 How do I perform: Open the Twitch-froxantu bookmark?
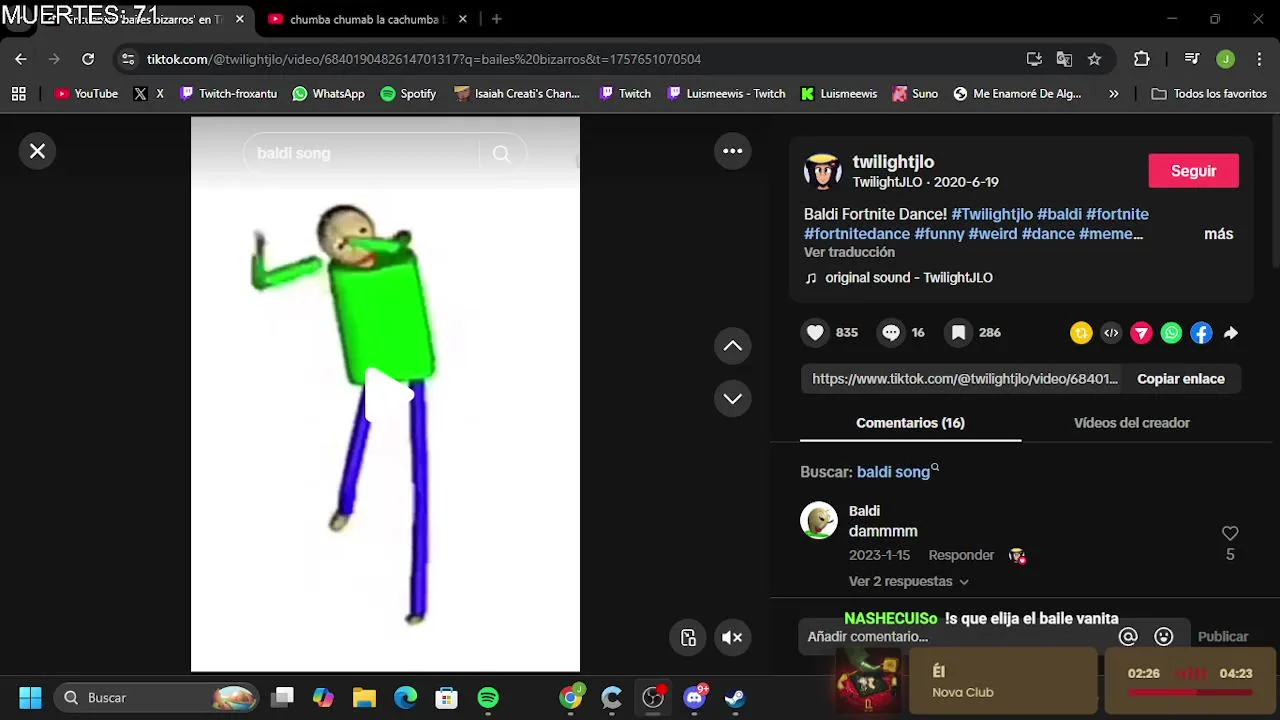pos(228,93)
